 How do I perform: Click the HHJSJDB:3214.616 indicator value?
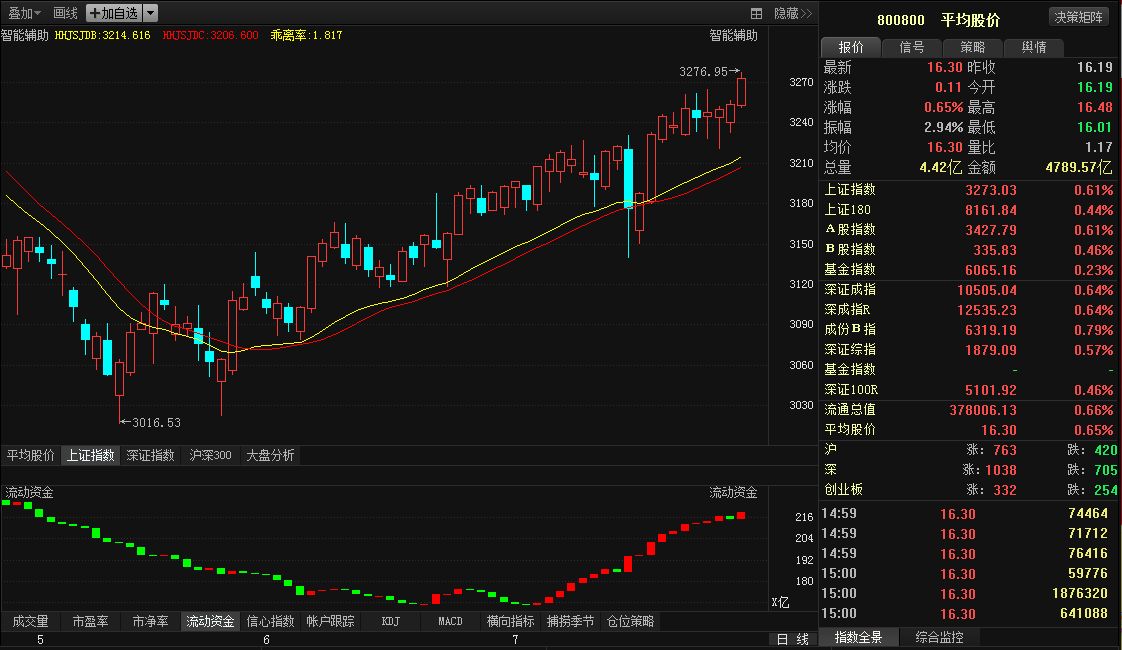(x=102, y=35)
